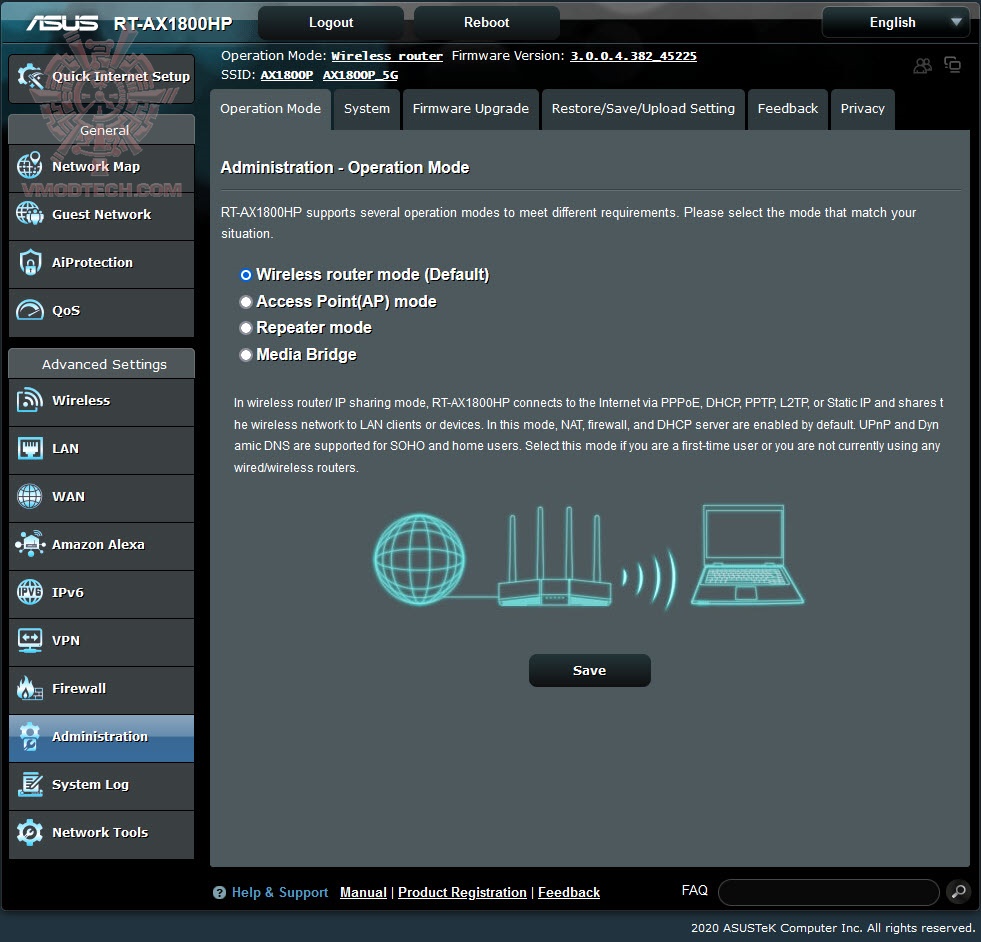
Task: Click the AX1800P_5G SSID link
Action: (x=360, y=74)
